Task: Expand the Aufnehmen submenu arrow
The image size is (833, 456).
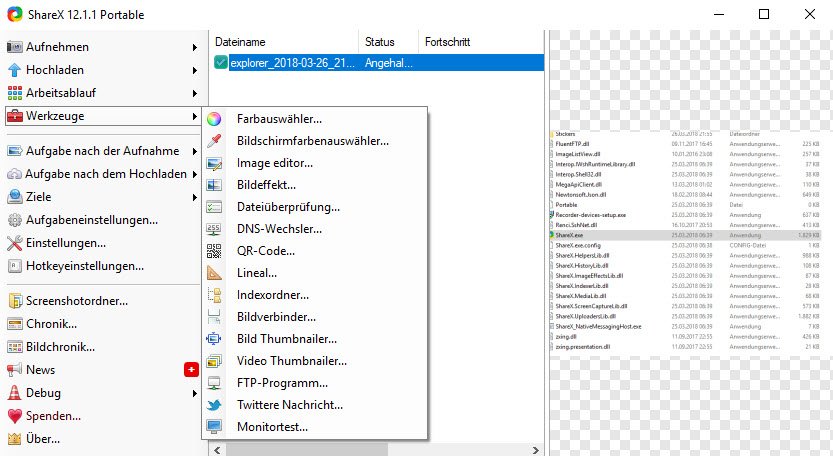Action: [195, 47]
